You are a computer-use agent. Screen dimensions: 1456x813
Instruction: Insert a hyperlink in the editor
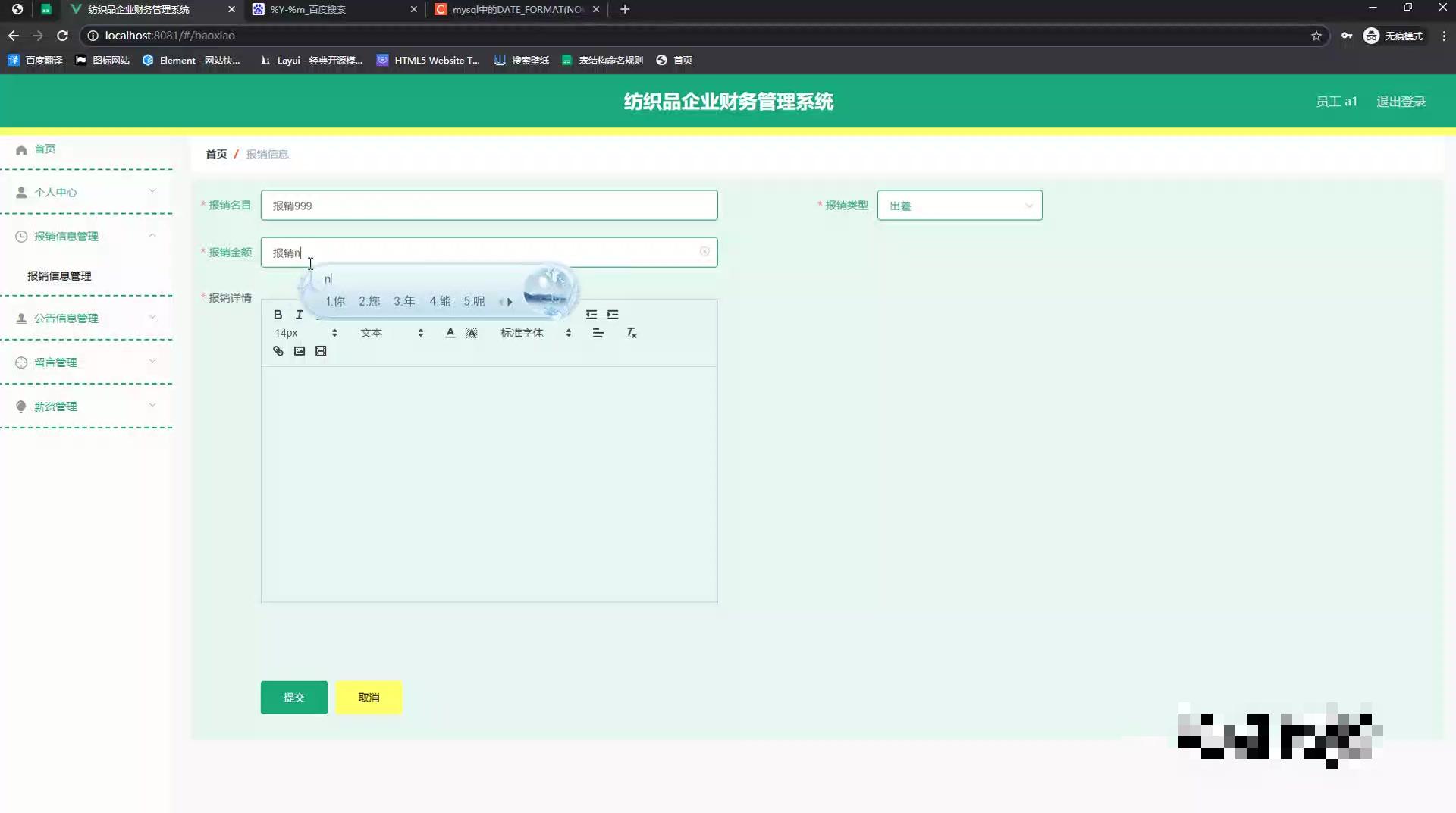pos(278,351)
